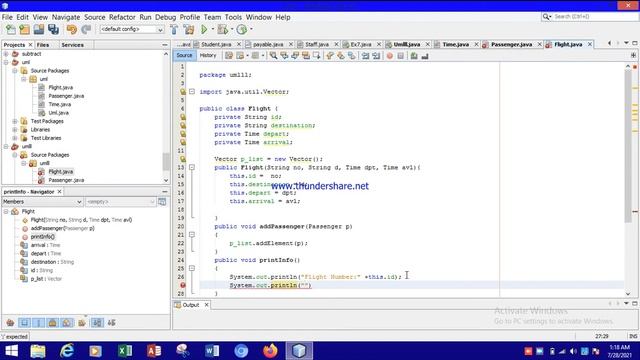Switch to the Services panel tab
The height and width of the screenshot is (360, 640).
[73, 45]
